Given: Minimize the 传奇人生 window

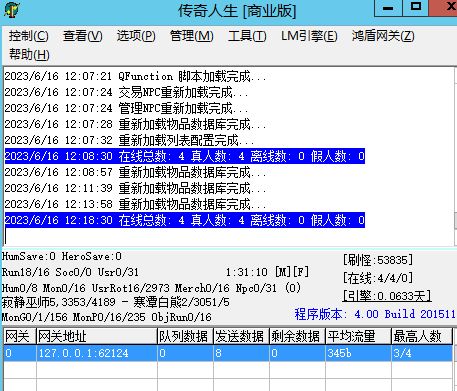Looking at the screenshot, I should click(x=388, y=8).
